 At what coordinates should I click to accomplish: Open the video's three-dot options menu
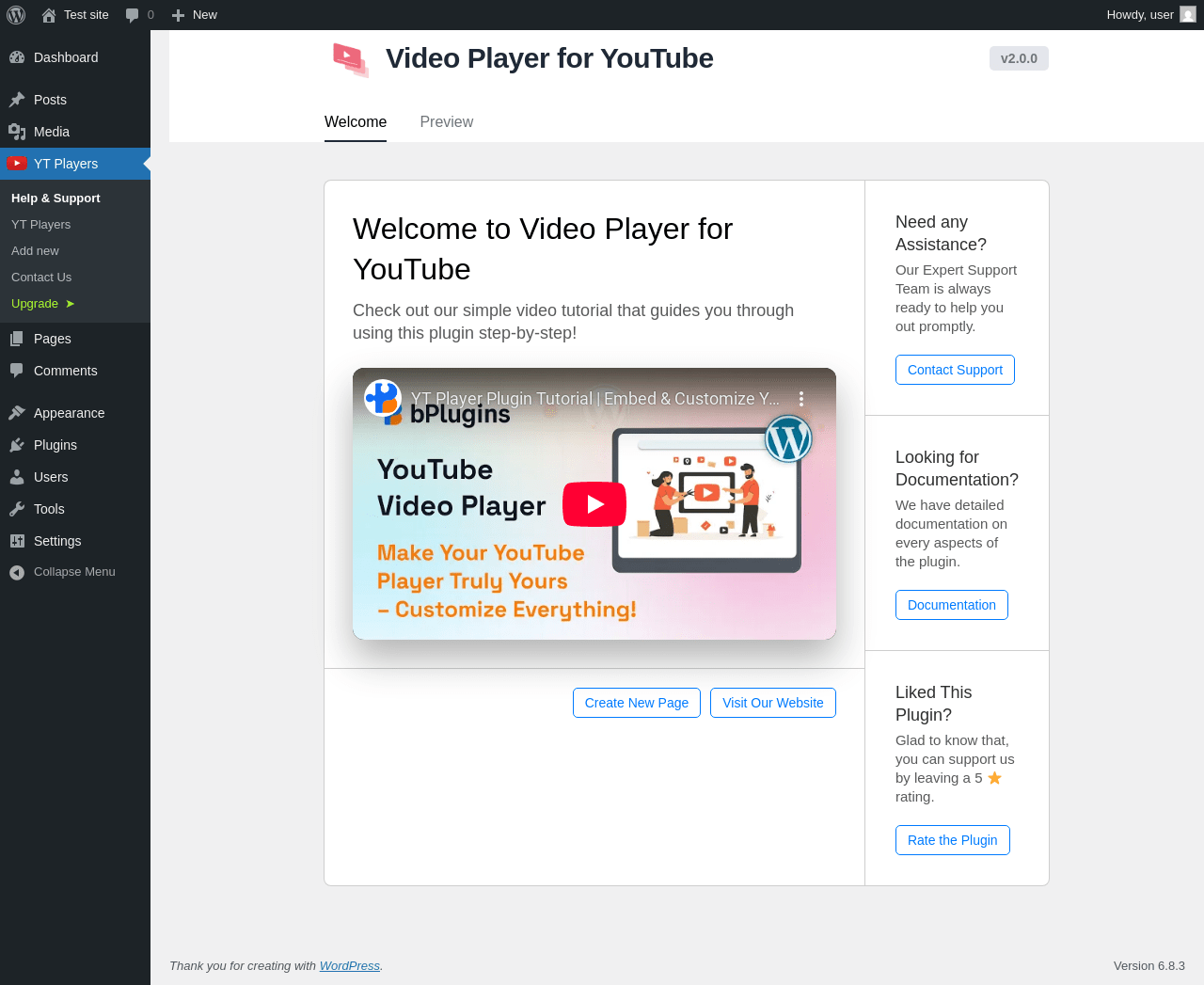click(x=801, y=399)
